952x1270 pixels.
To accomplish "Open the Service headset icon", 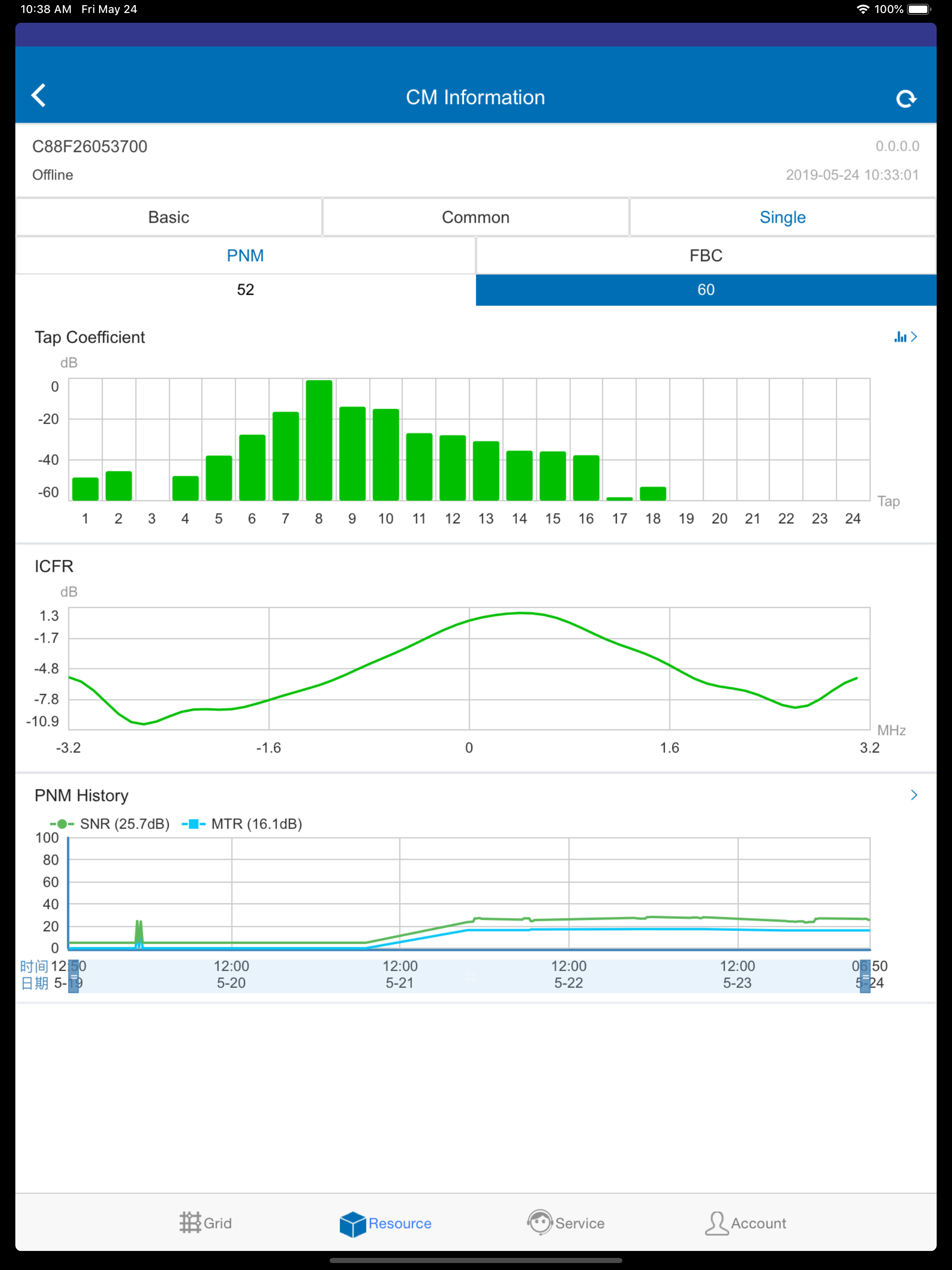I will [x=540, y=1222].
